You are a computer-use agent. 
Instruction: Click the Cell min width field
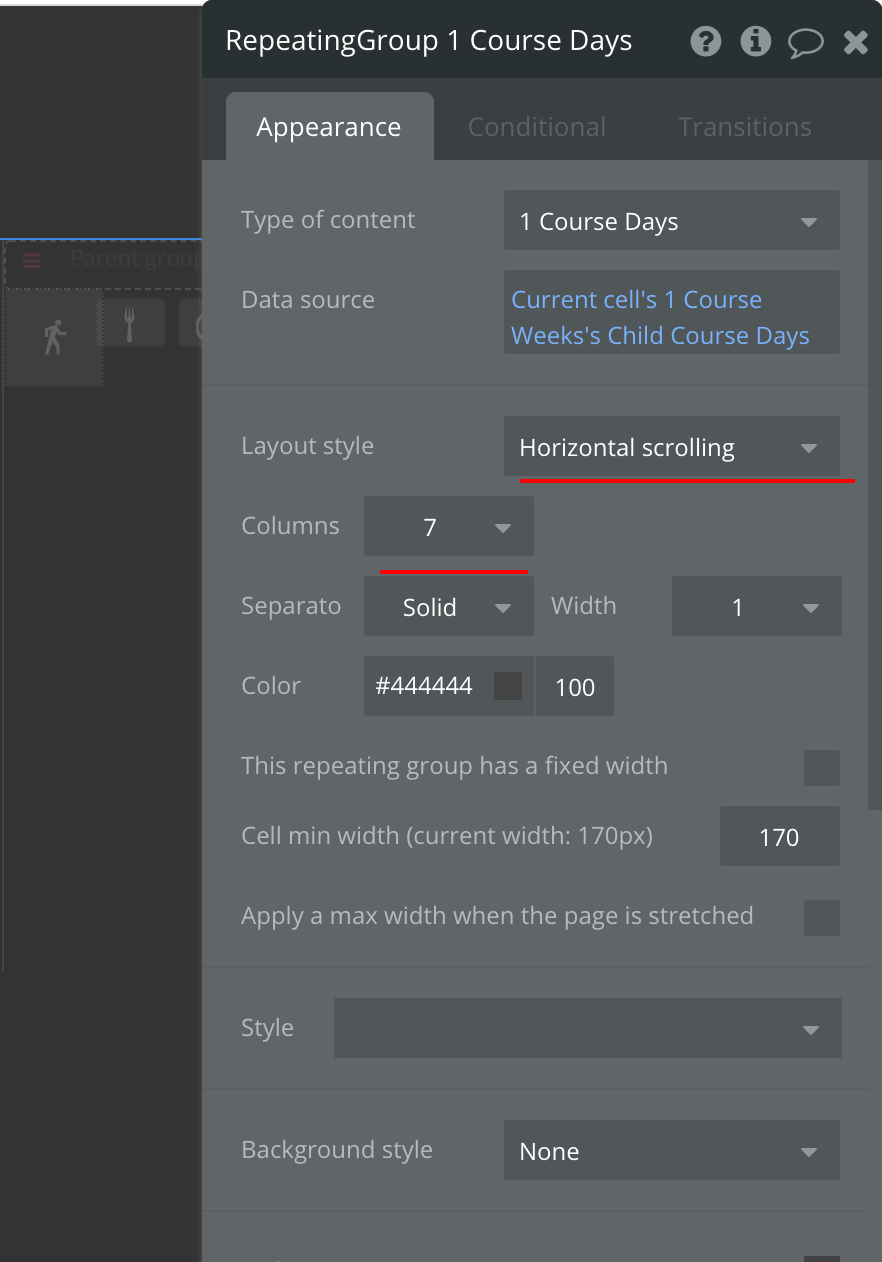coord(779,837)
